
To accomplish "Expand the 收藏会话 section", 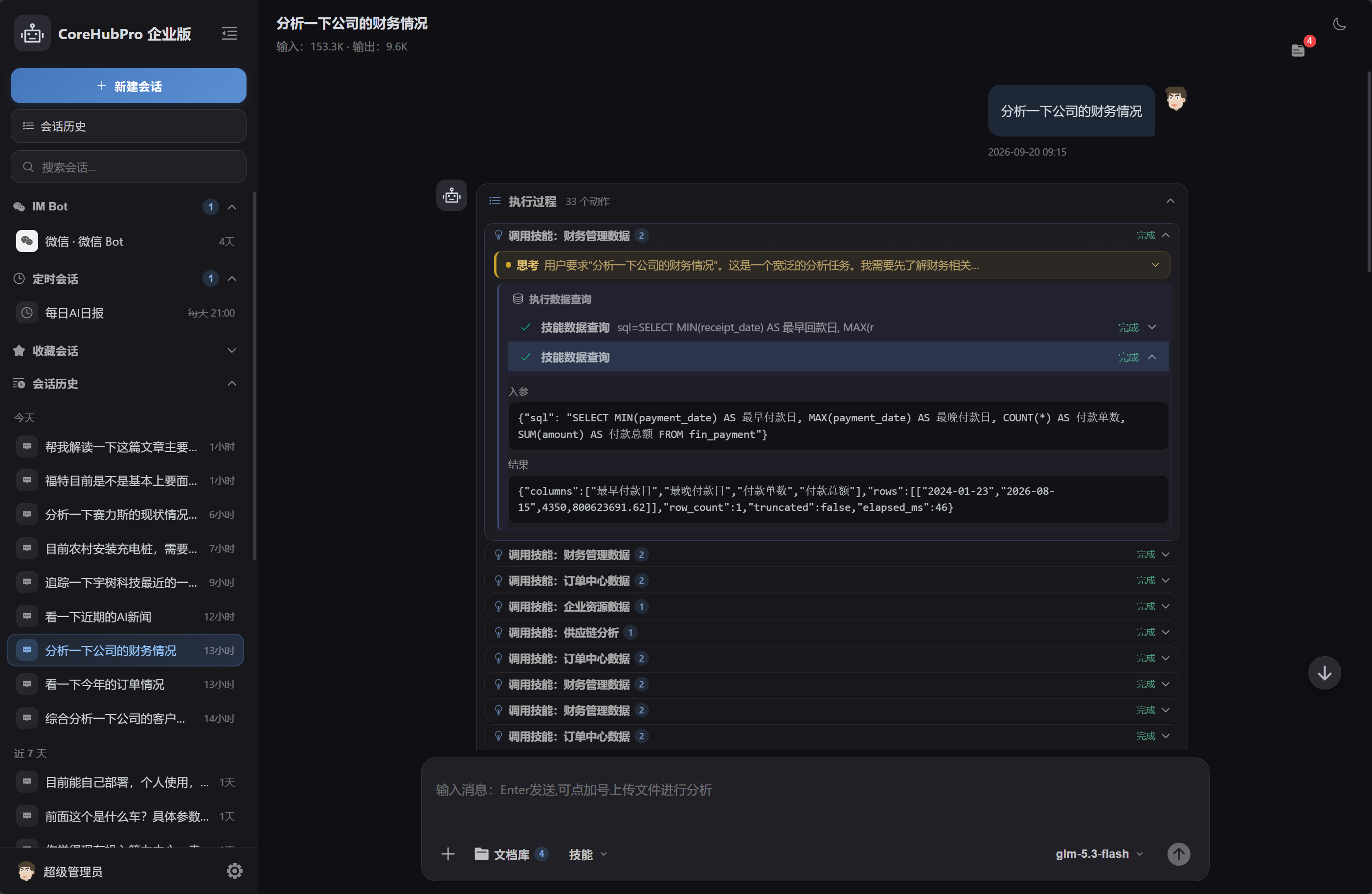I will [232, 351].
